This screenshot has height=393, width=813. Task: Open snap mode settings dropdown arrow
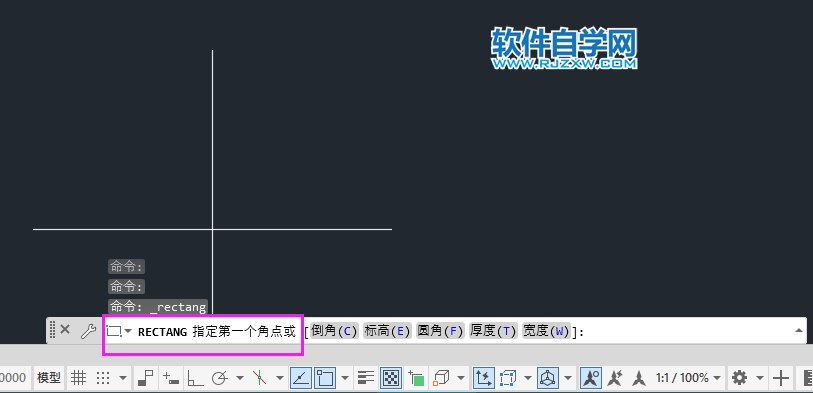click(x=123, y=378)
